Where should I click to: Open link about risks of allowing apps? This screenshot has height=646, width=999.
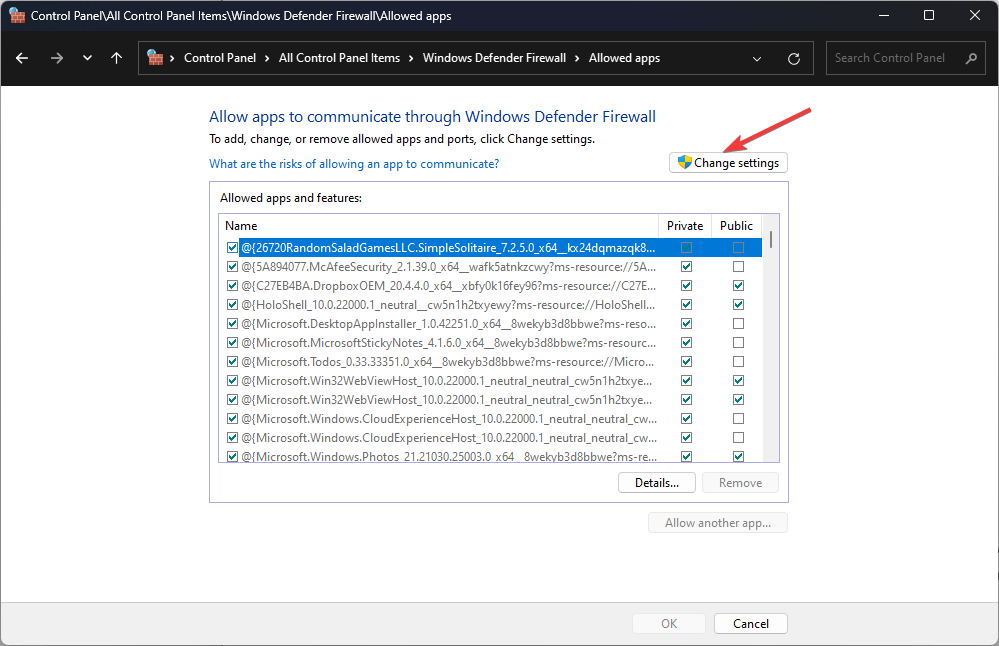pos(354,164)
